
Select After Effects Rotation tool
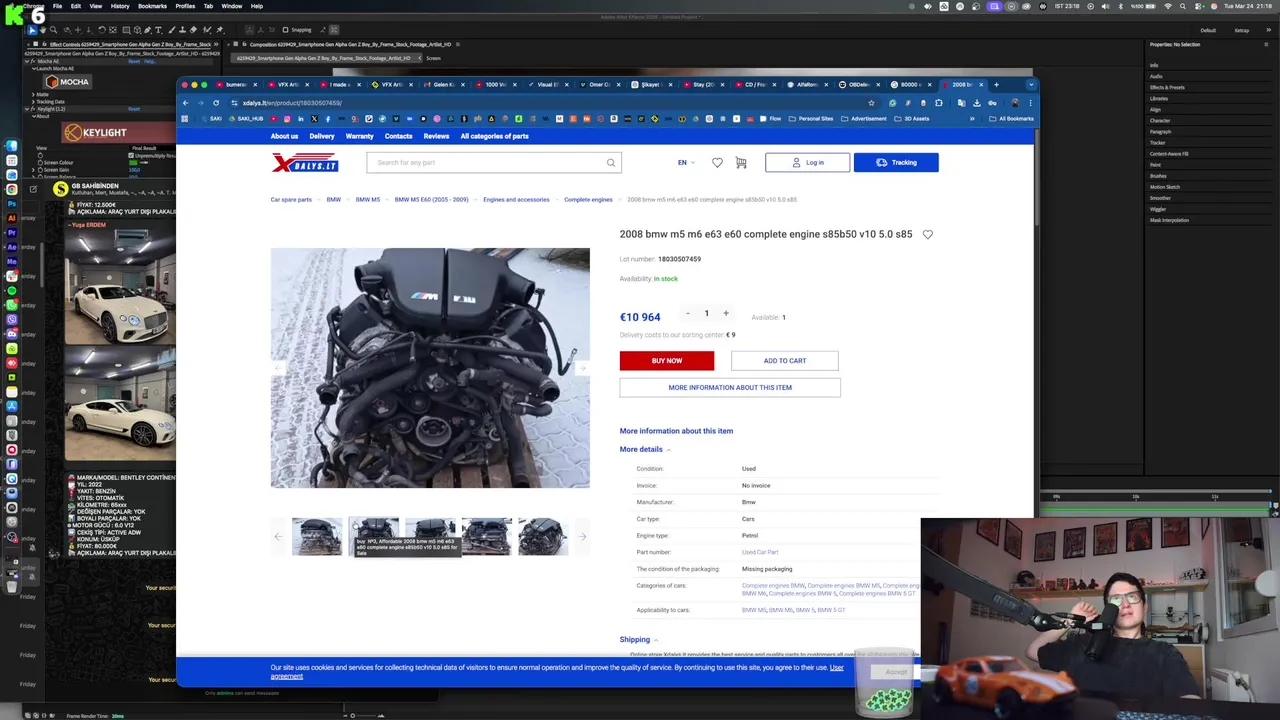[102, 30]
